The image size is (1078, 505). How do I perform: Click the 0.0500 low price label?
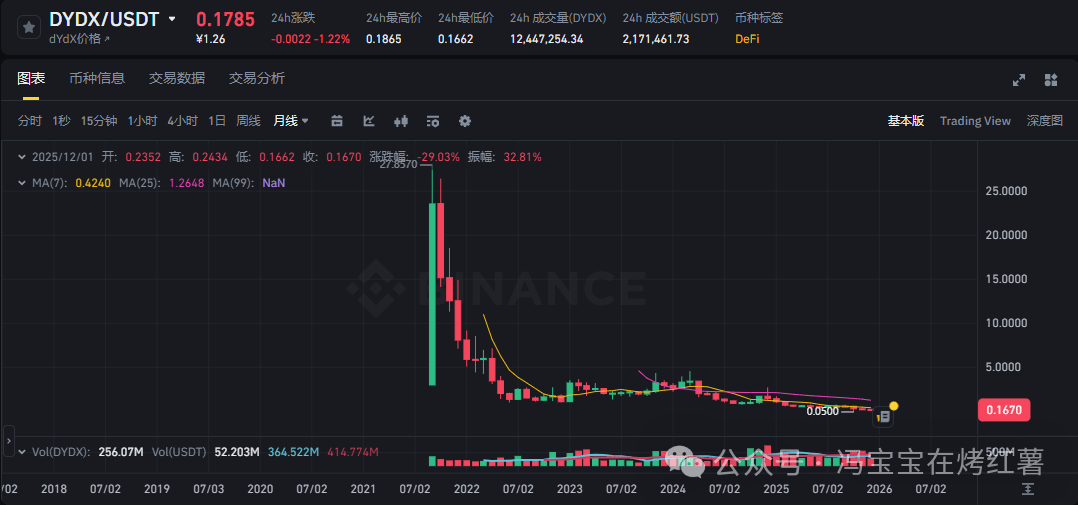pyautogui.click(x=822, y=412)
